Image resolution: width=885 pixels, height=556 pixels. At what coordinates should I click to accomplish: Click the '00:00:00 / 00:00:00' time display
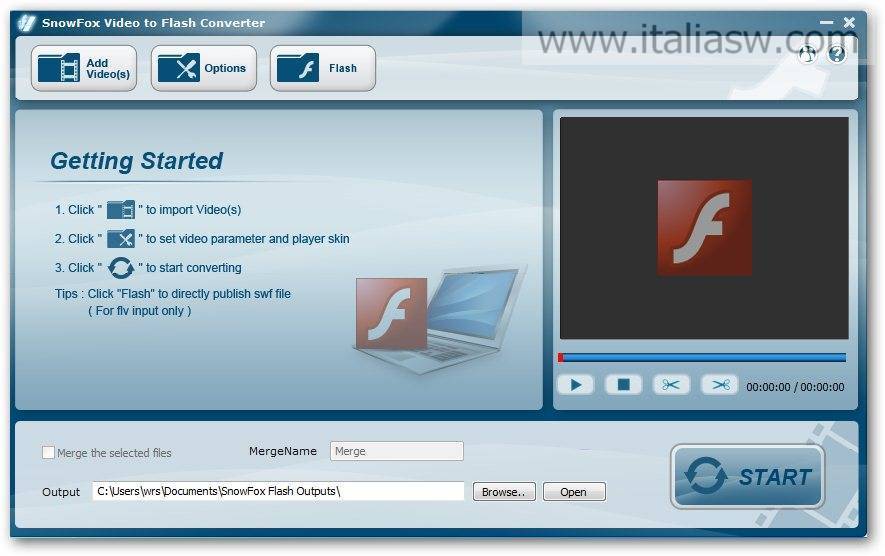[795, 387]
